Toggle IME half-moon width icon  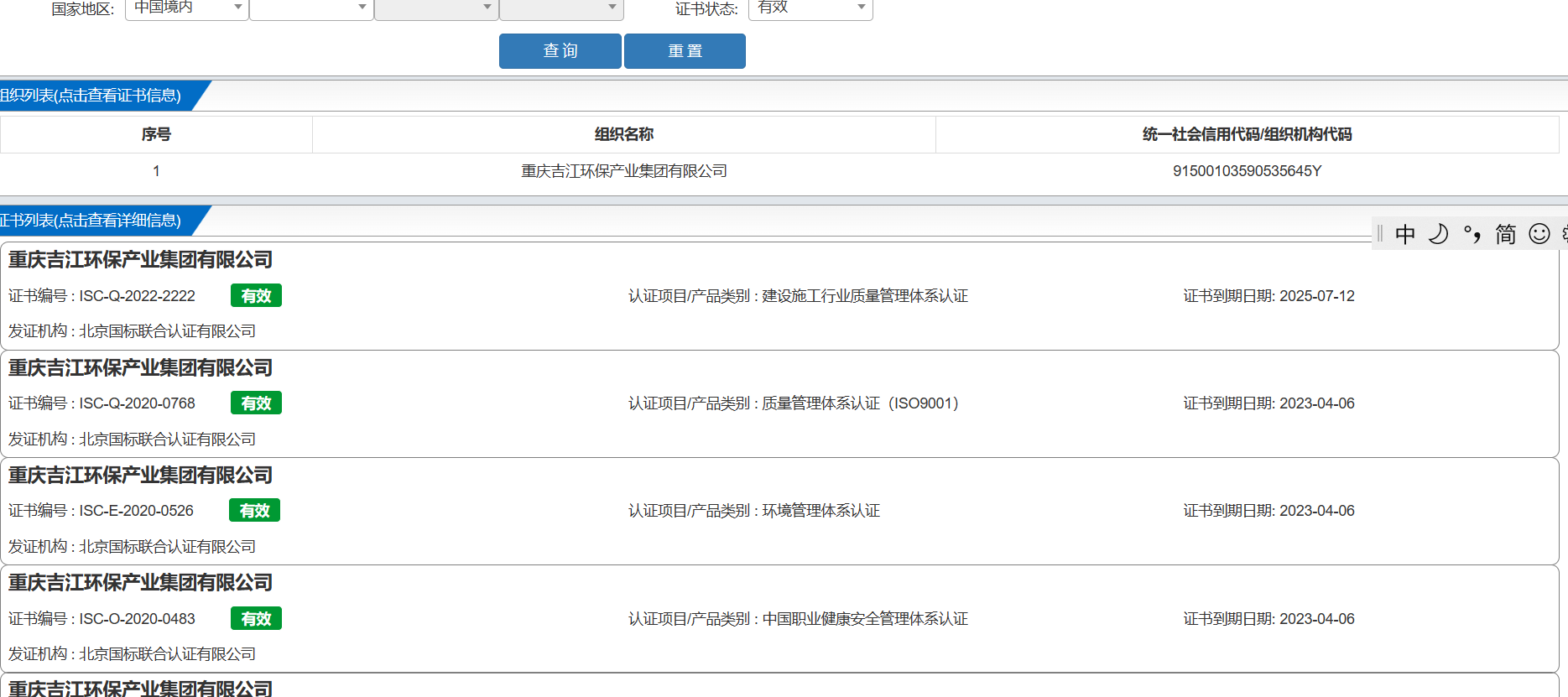point(1438,234)
